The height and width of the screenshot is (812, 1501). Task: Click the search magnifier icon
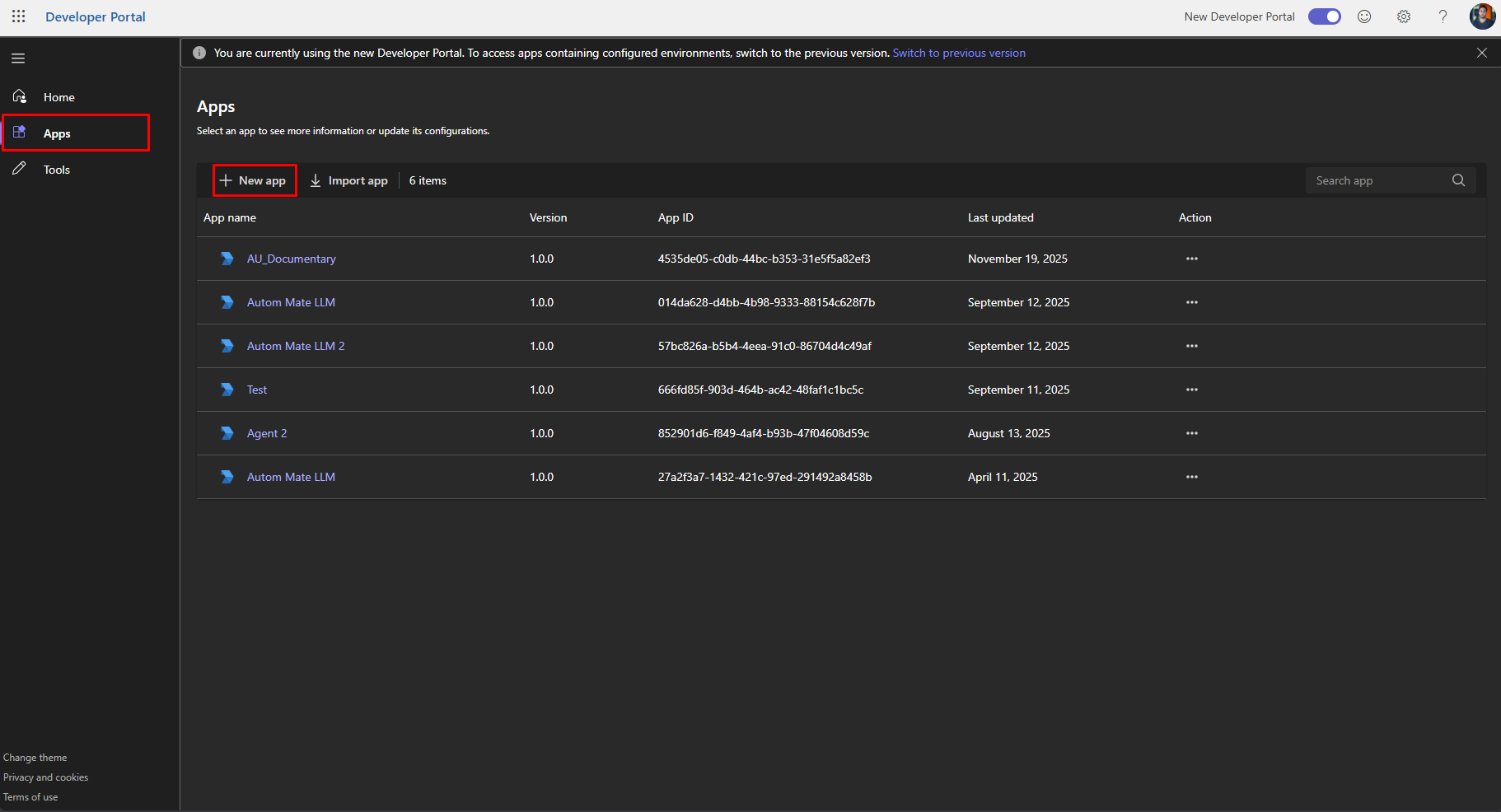pyautogui.click(x=1458, y=180)
